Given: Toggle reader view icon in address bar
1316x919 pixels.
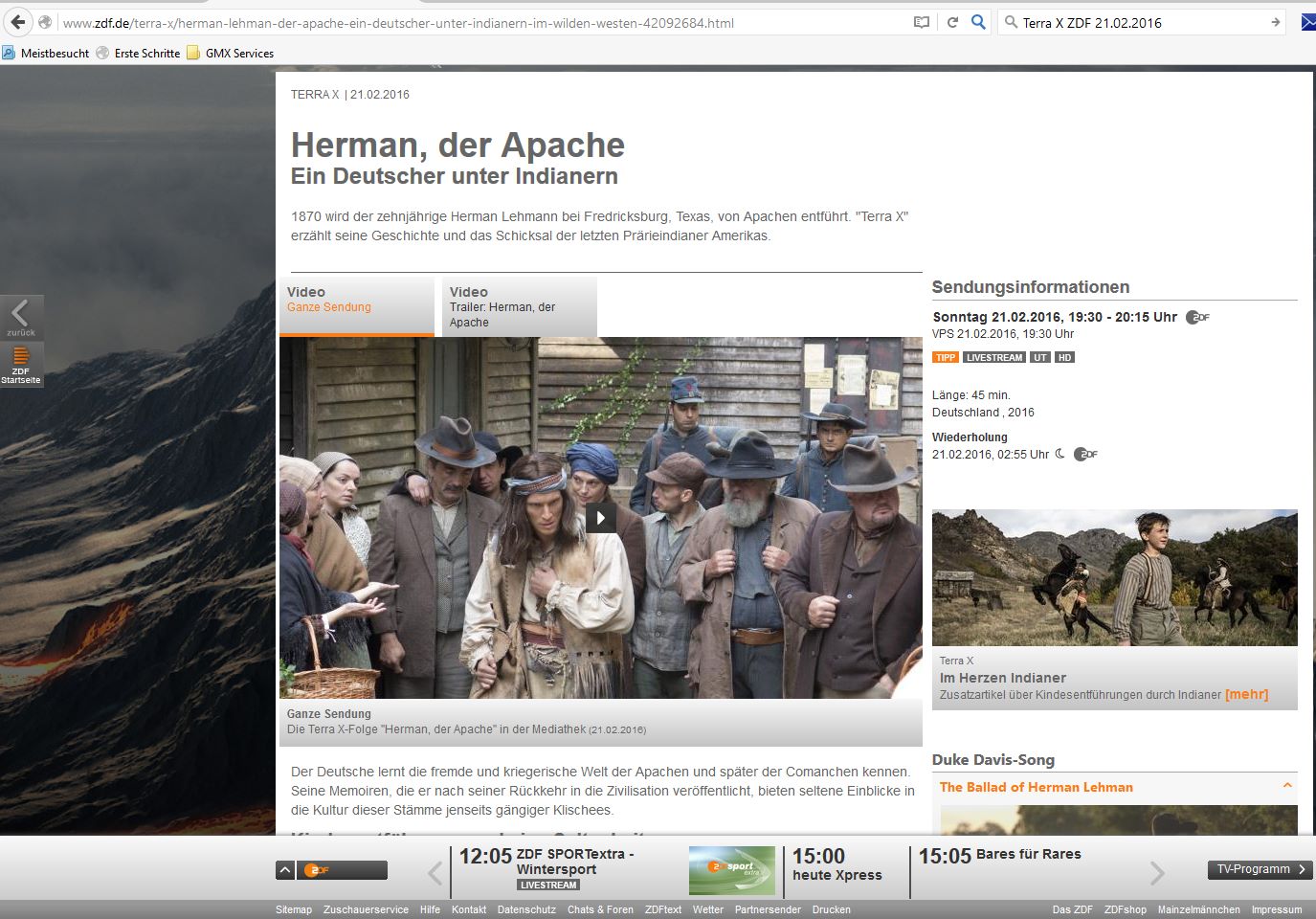Looking at the screenshot, I should (922, 22).
